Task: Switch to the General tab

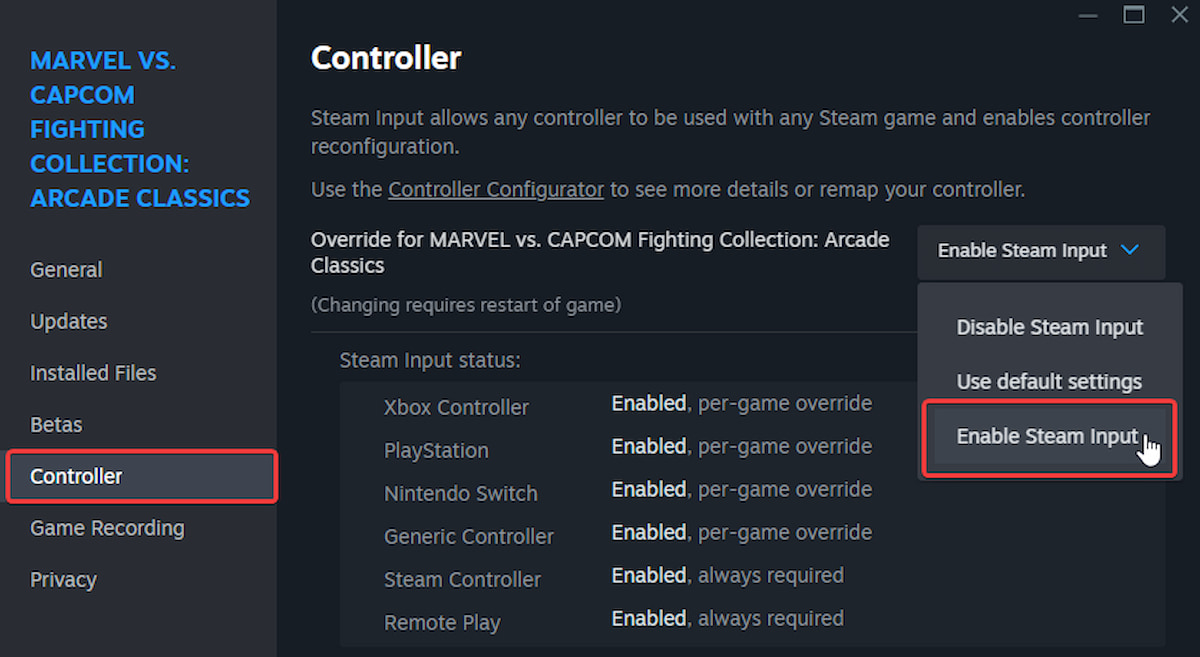Action: (66, 269)
